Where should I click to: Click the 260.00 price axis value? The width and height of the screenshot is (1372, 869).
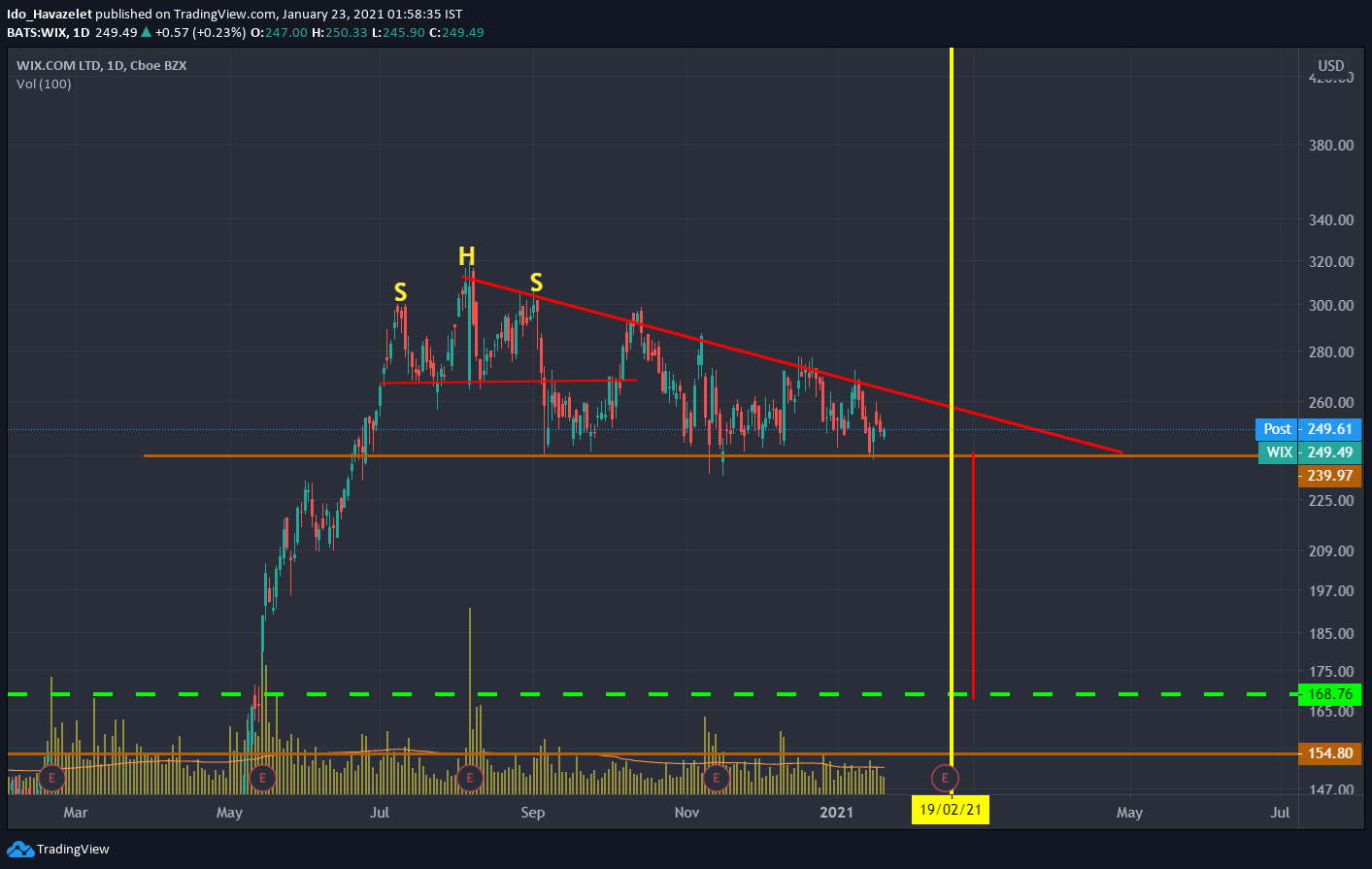tap(1331, 403)
